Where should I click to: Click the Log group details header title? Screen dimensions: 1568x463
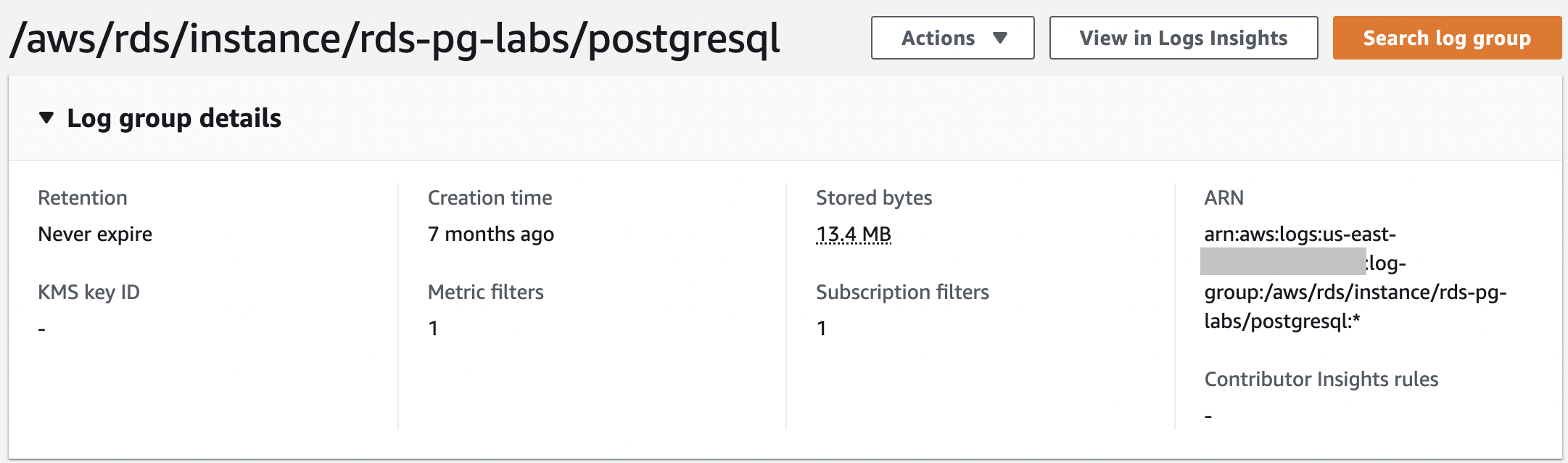click(x=174, y=118)
